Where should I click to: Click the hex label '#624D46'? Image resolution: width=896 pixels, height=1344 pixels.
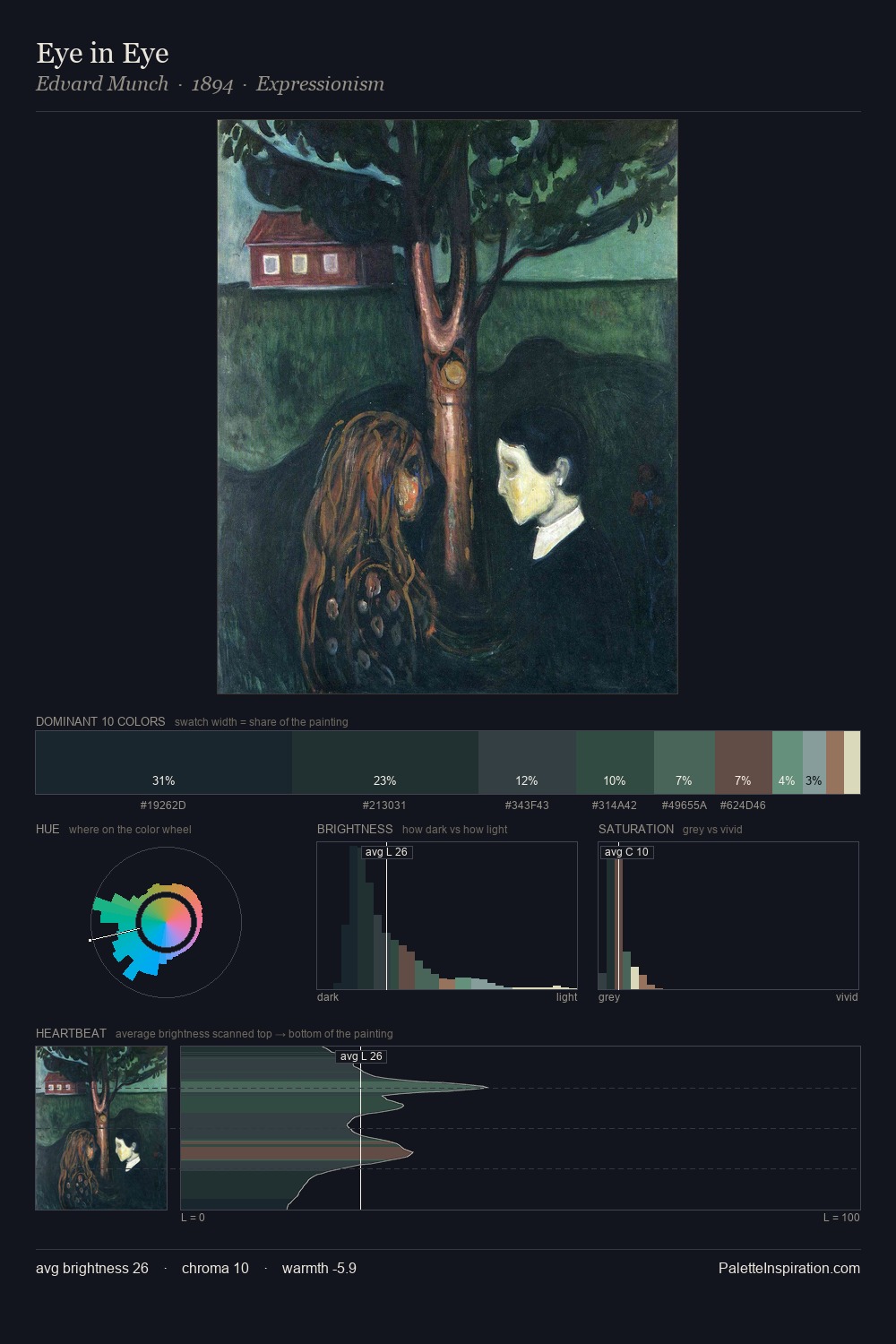(743, 806)
